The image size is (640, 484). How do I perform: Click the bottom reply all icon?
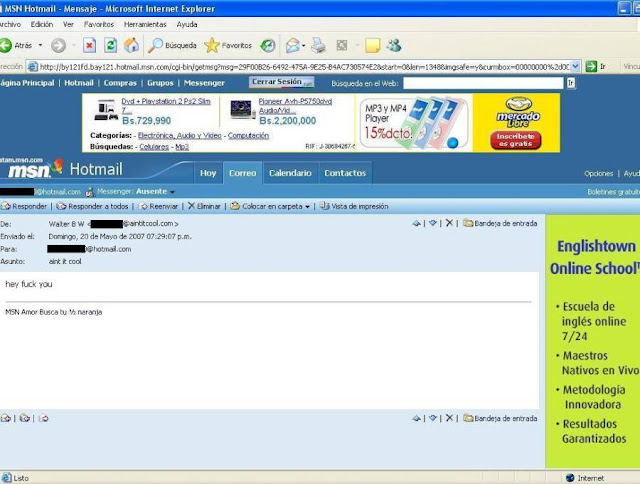click(x=24, y=418)
